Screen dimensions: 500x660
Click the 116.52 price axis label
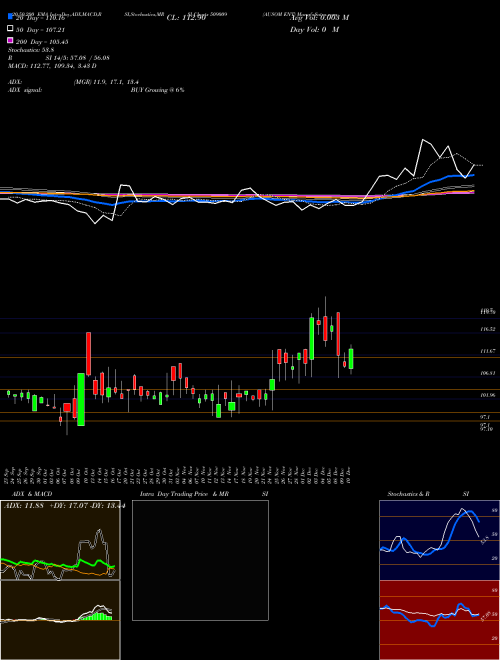(x=487, y=329)
